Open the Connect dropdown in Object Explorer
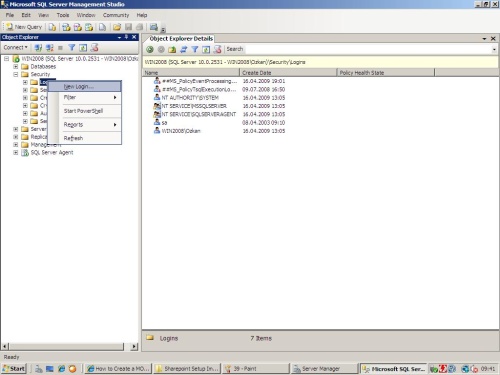The height and width of the screenshot is (375, 500). [15, 48]
